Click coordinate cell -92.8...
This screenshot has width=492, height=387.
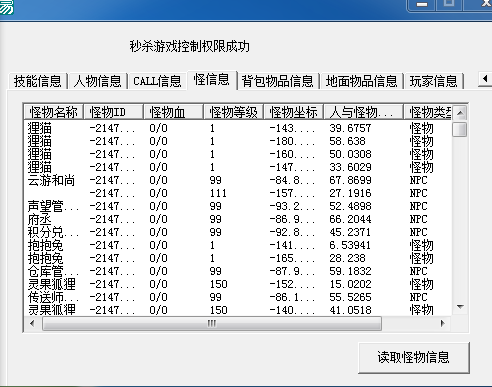pos(292,232)
